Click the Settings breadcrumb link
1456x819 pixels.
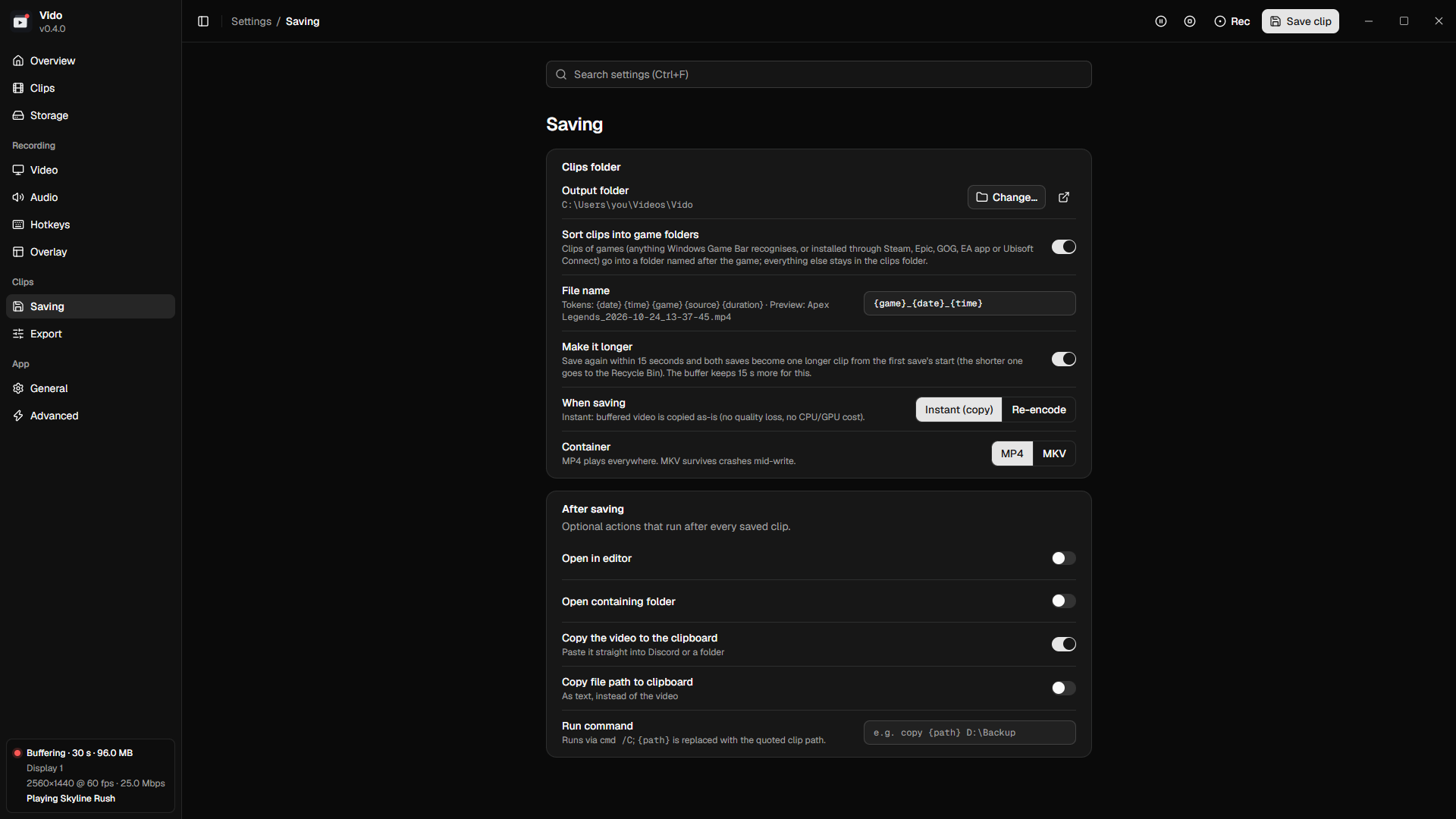pos(251,21)
